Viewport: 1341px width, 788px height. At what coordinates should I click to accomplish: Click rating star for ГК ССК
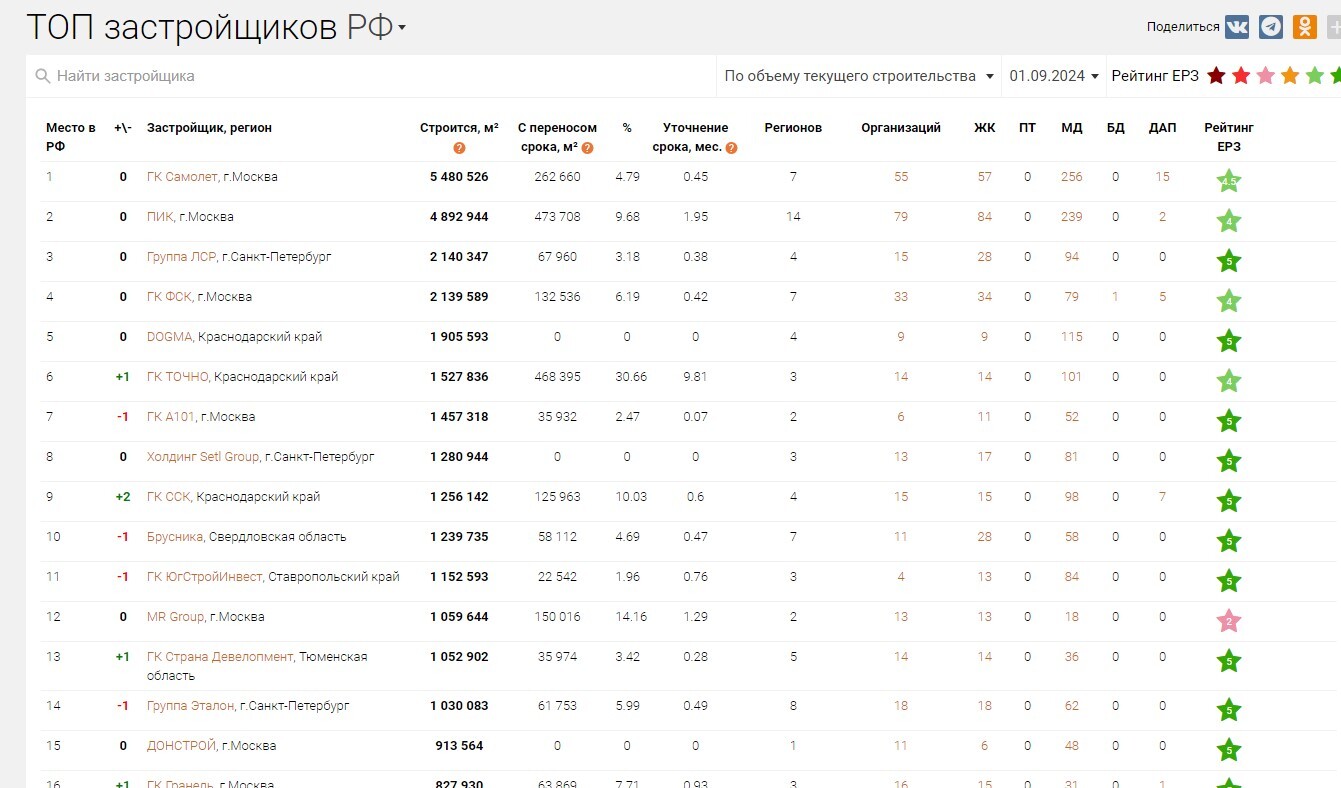1229,501
